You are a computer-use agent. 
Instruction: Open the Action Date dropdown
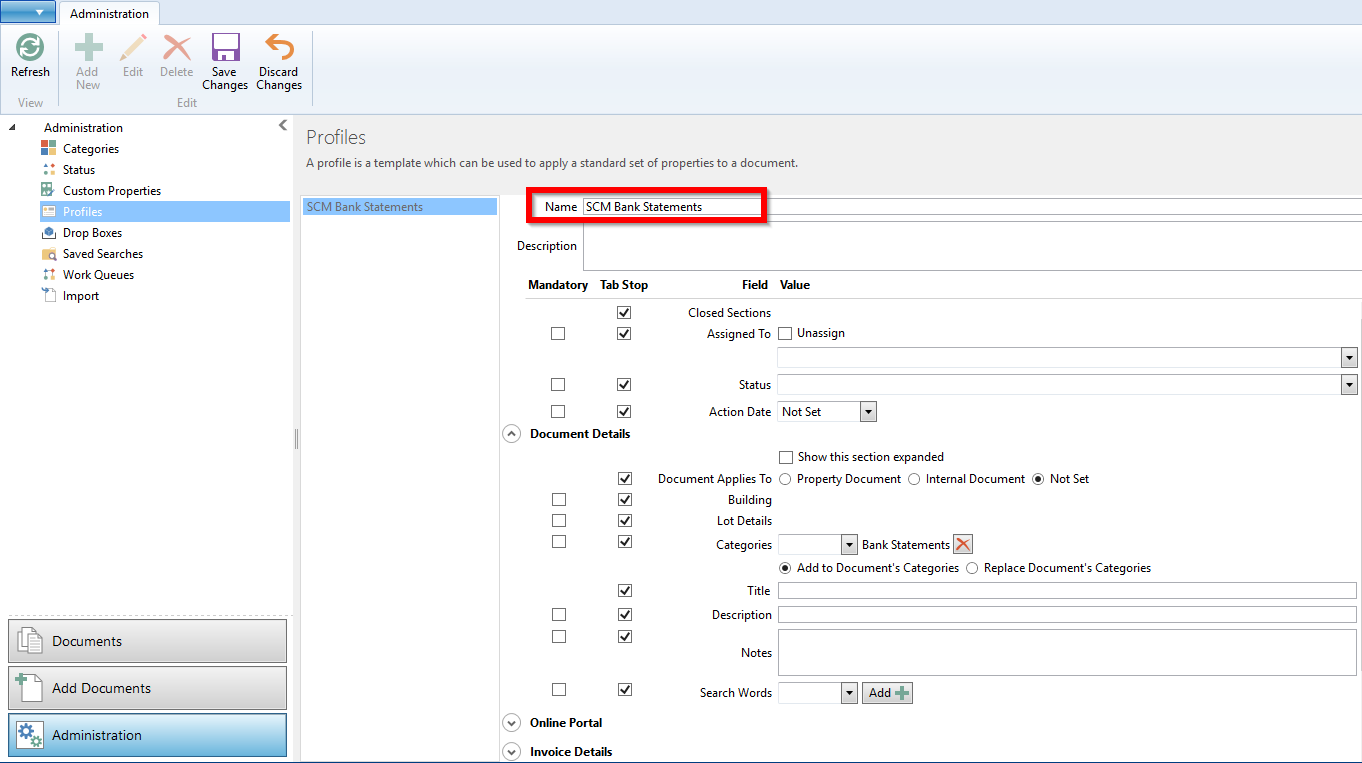pos(868,412)
